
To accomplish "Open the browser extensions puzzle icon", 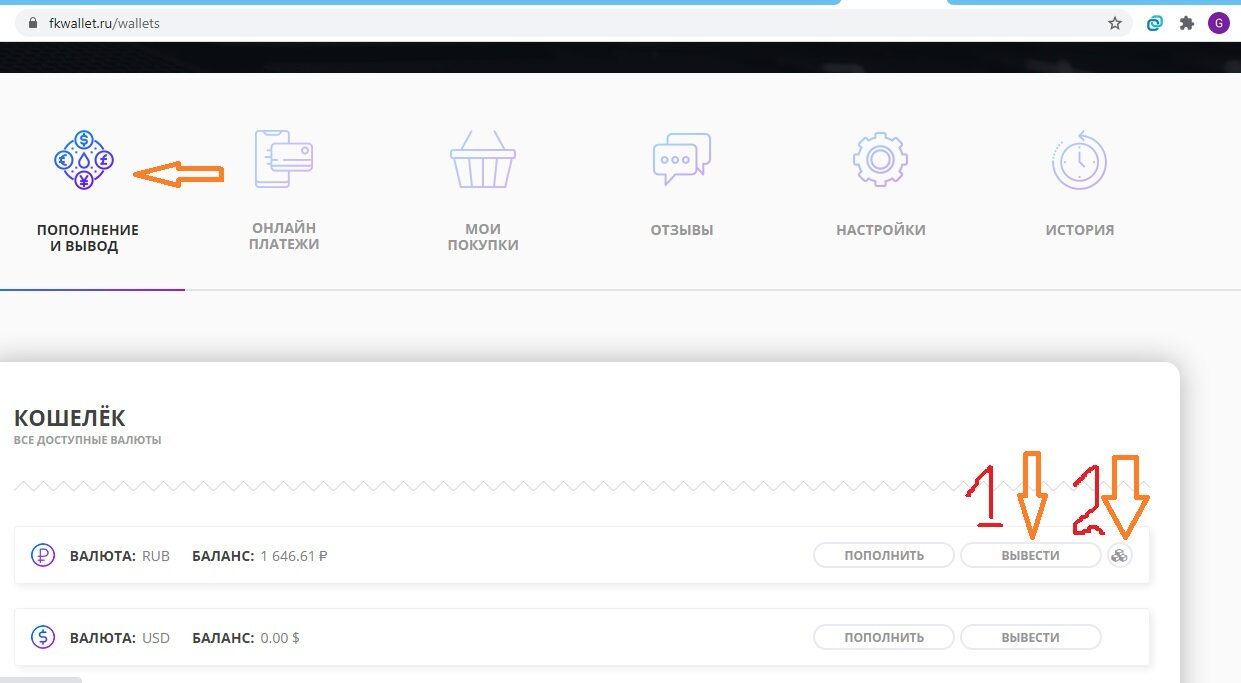I will (1187, 23).
